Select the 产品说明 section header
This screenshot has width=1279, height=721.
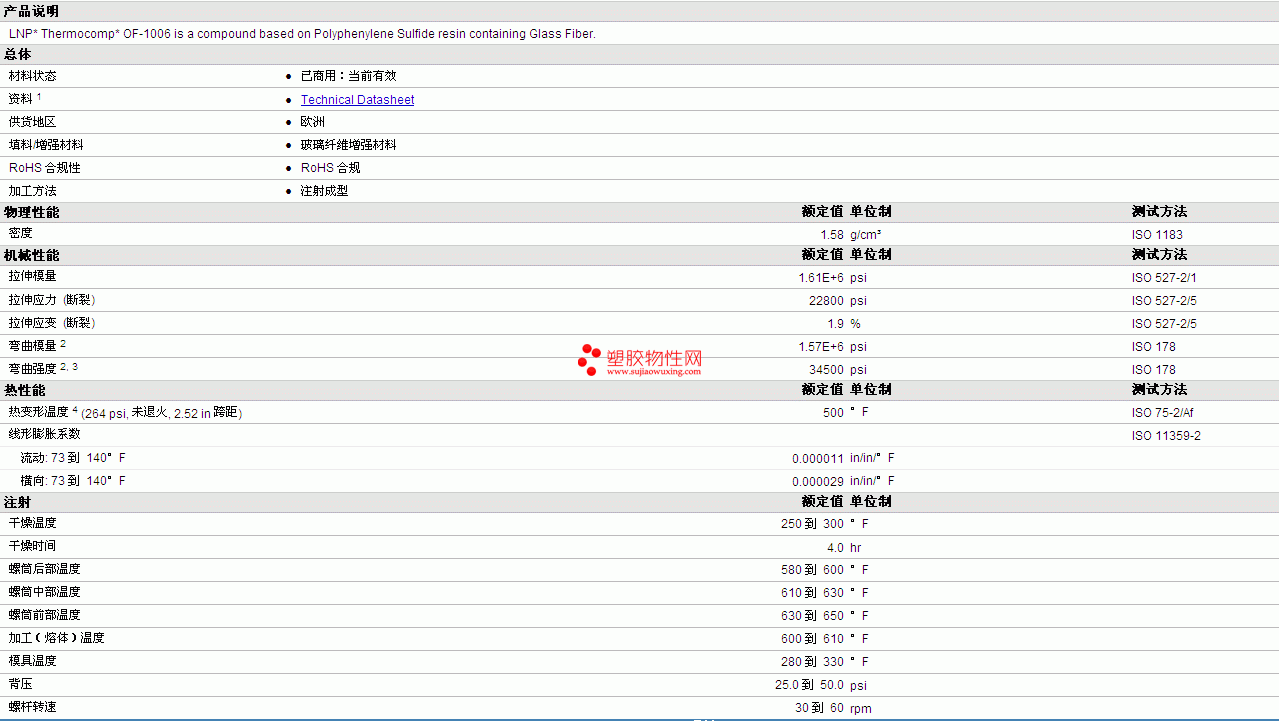coord(31,11)
